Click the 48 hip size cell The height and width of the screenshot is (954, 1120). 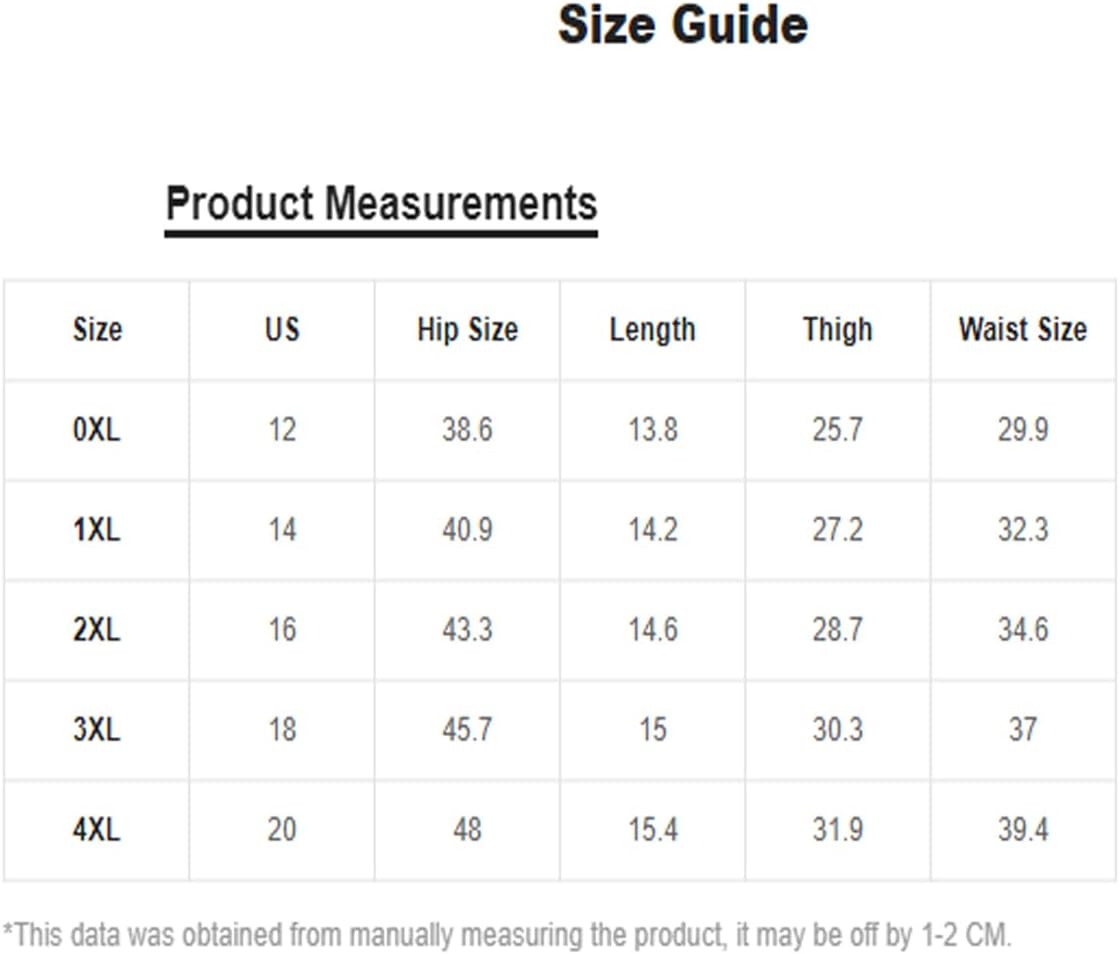pos(467,830)
